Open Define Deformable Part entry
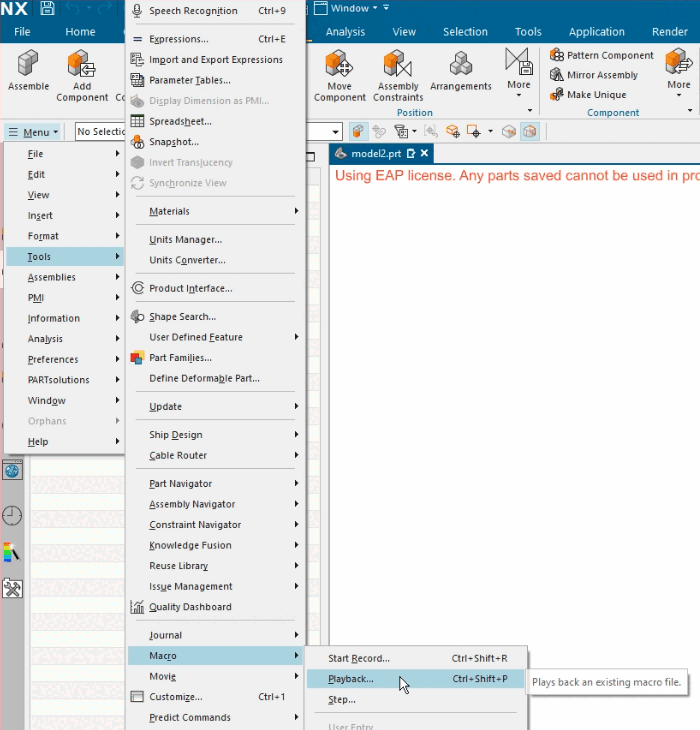 (x=215, y=378)
